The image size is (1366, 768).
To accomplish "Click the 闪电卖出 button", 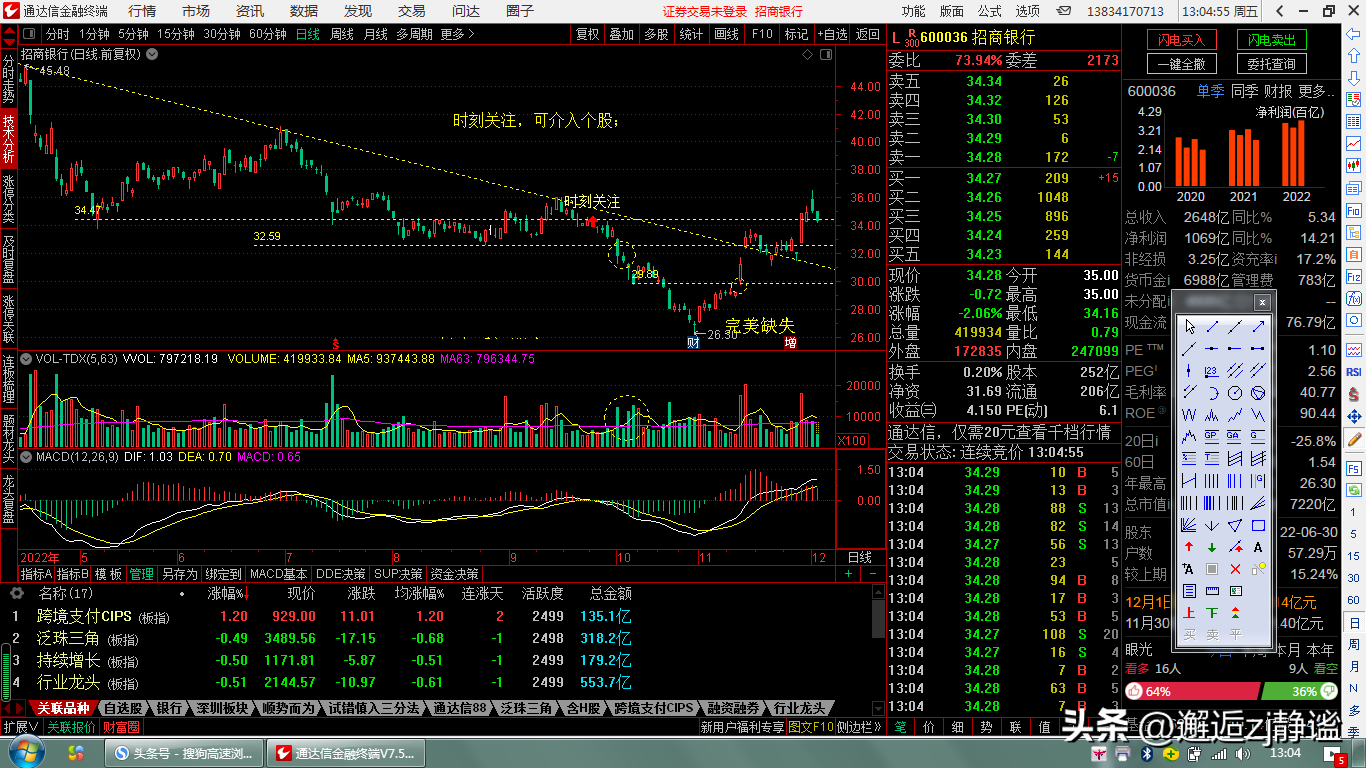I will (1272, 40).
